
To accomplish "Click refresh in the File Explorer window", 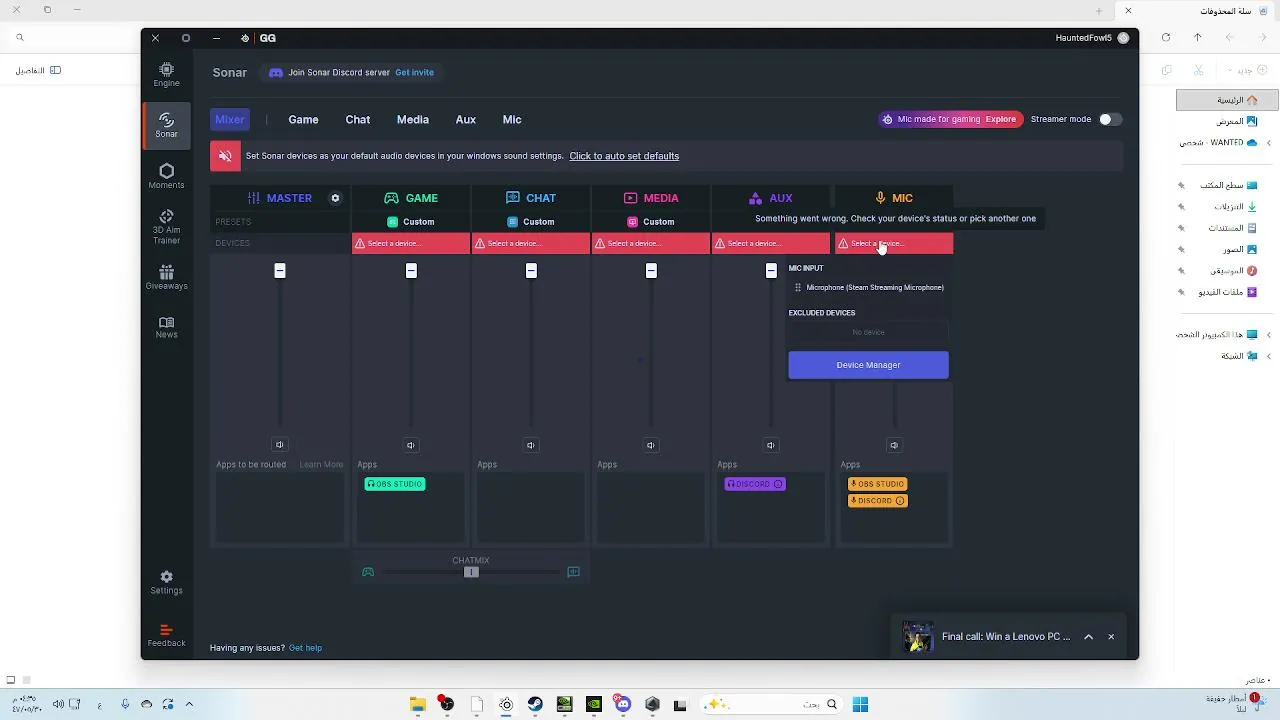I will click(x=1166, y=37).
